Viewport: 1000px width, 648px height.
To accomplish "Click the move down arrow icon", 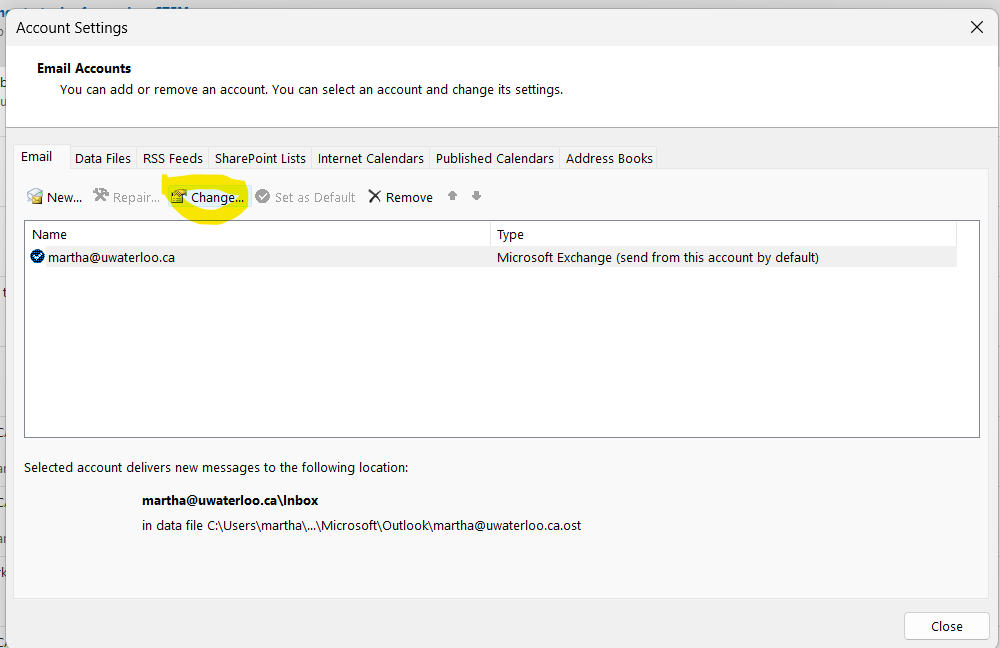I will pyautogui.click(x=476, y=196).
